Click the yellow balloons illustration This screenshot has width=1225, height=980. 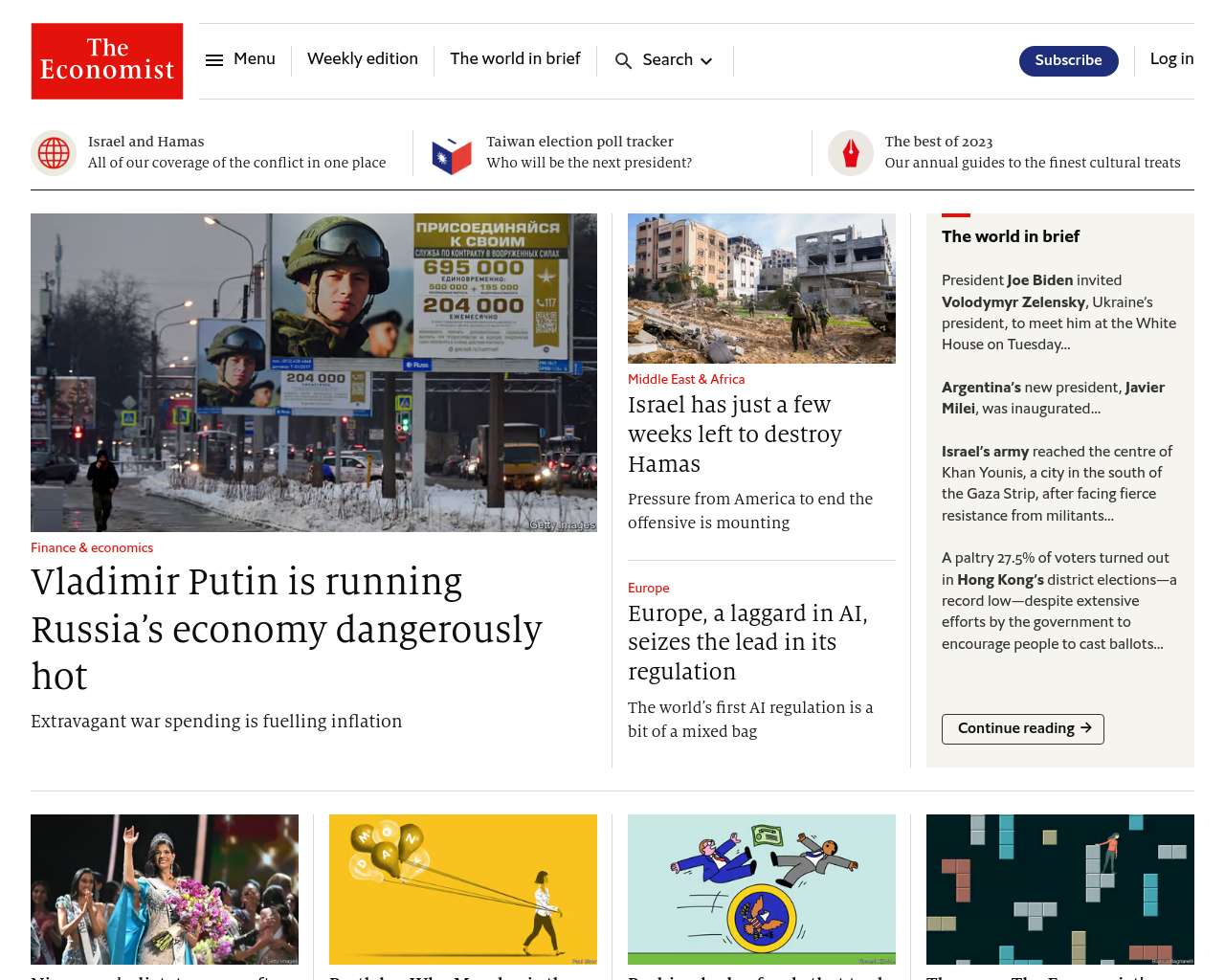tap(463, 890)
